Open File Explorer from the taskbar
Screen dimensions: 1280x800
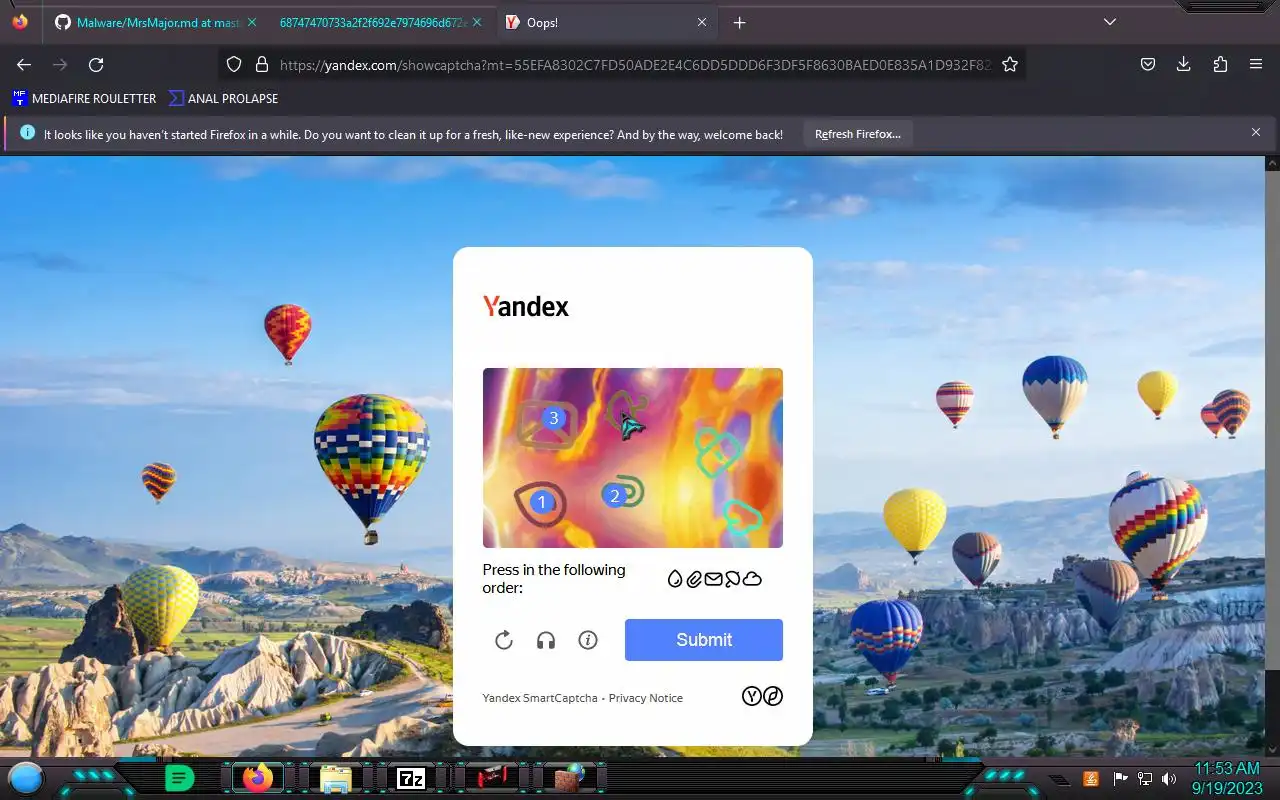click(x=334, y=779)
